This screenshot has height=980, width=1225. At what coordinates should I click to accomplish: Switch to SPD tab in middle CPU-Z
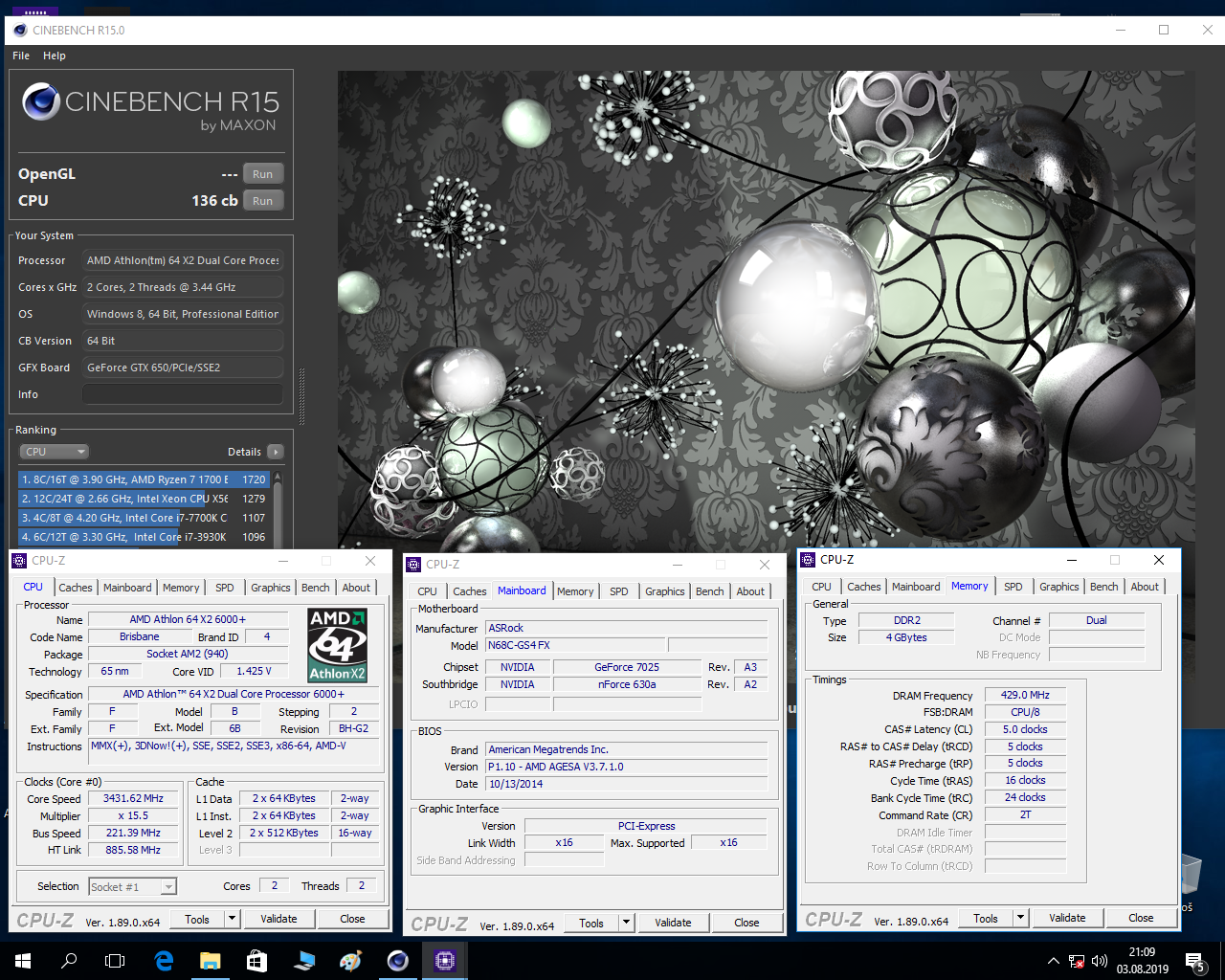(619, 591)
